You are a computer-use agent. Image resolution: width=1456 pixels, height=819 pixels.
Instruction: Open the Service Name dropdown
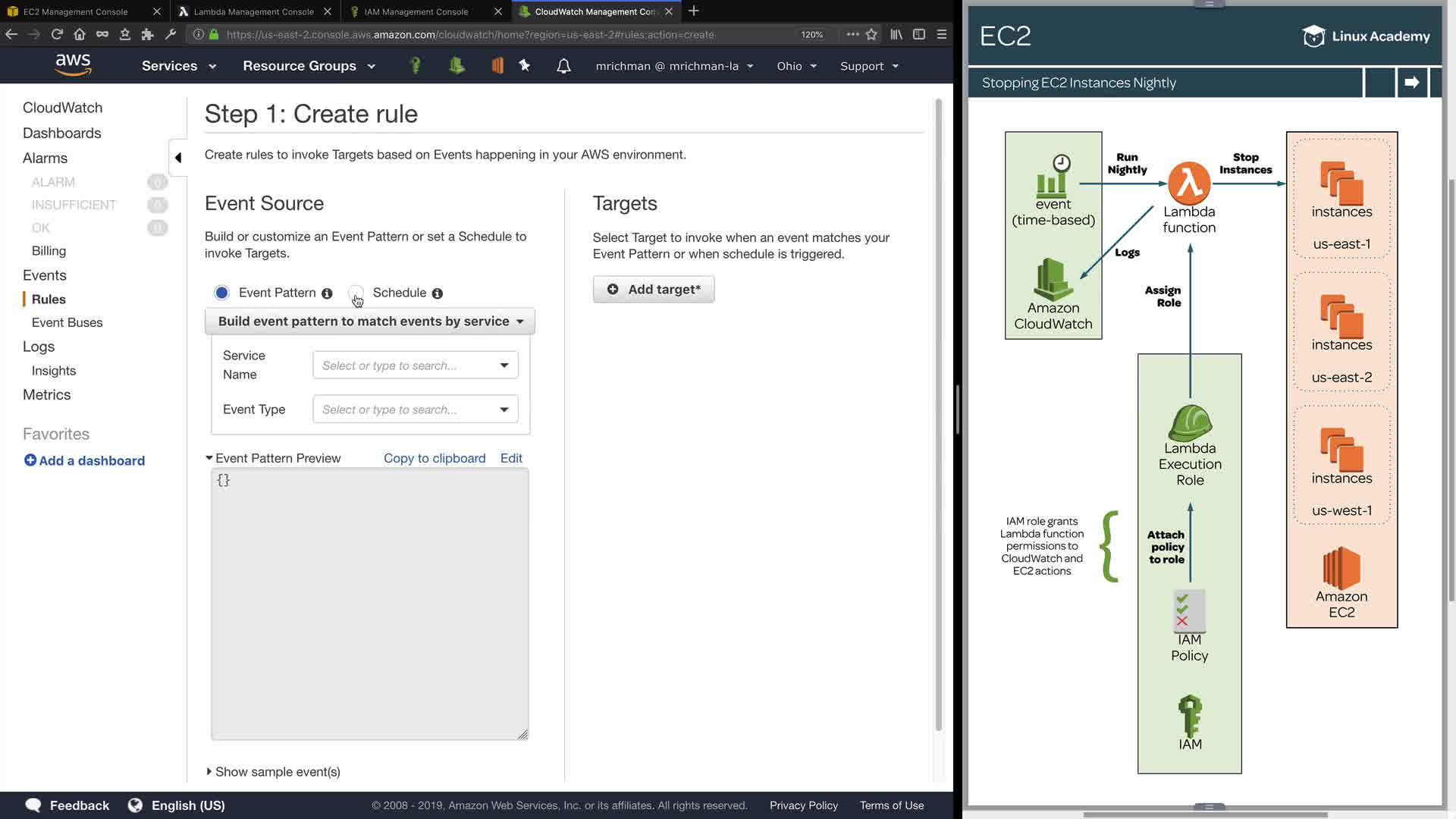click(x=416, y=366)
